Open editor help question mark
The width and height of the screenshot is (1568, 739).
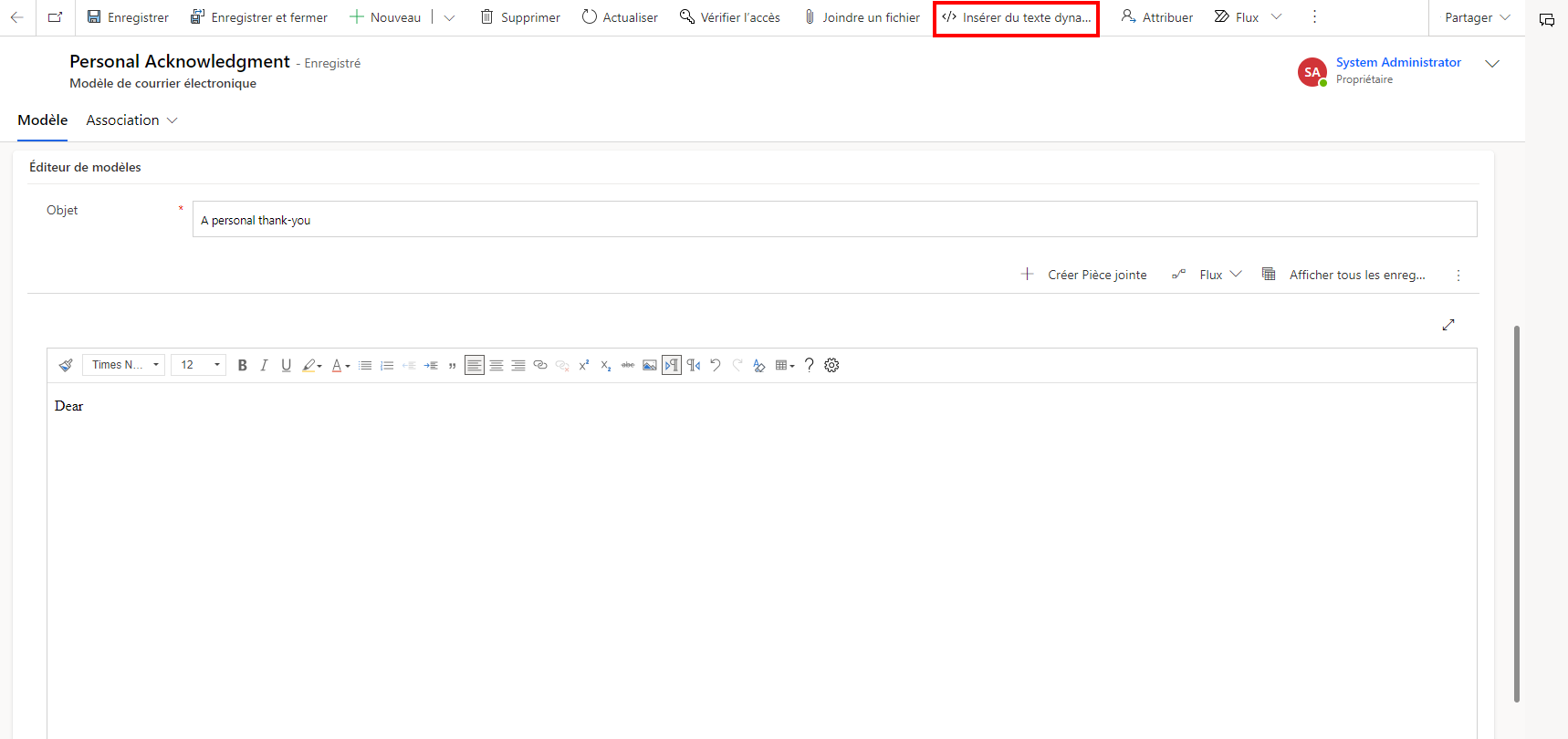coord(809,365)
